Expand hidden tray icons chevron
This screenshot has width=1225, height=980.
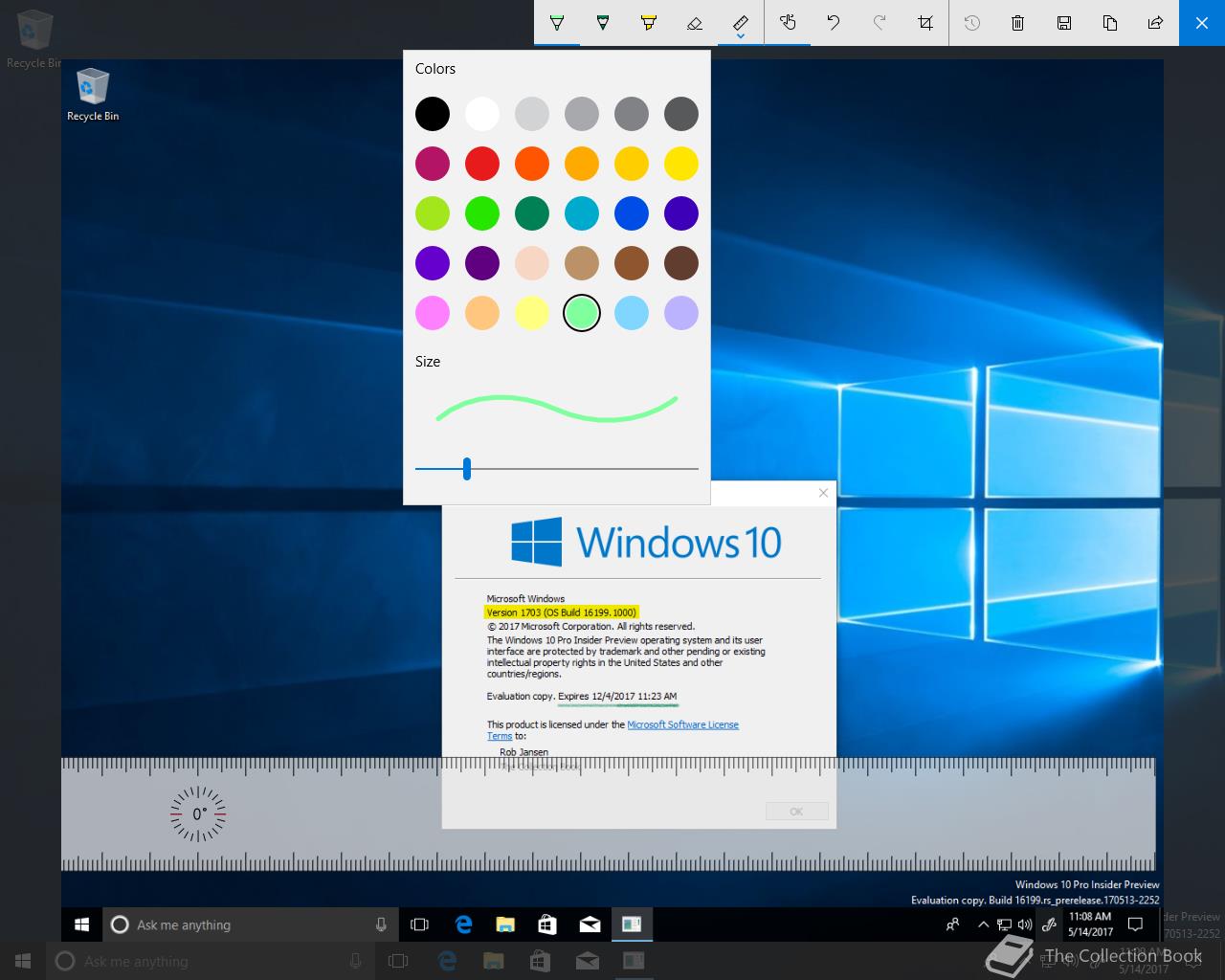pyautogui.click(x=983, y=924)
